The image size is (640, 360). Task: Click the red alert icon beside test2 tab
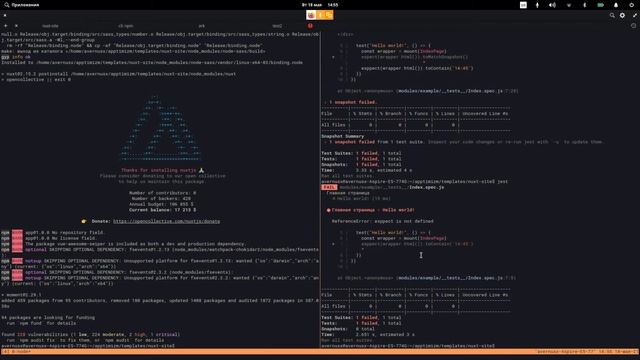310,26
